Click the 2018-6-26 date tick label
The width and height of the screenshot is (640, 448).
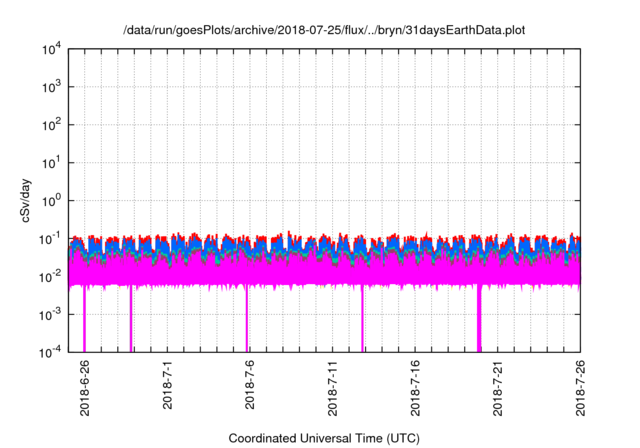[x=85, y=388]
